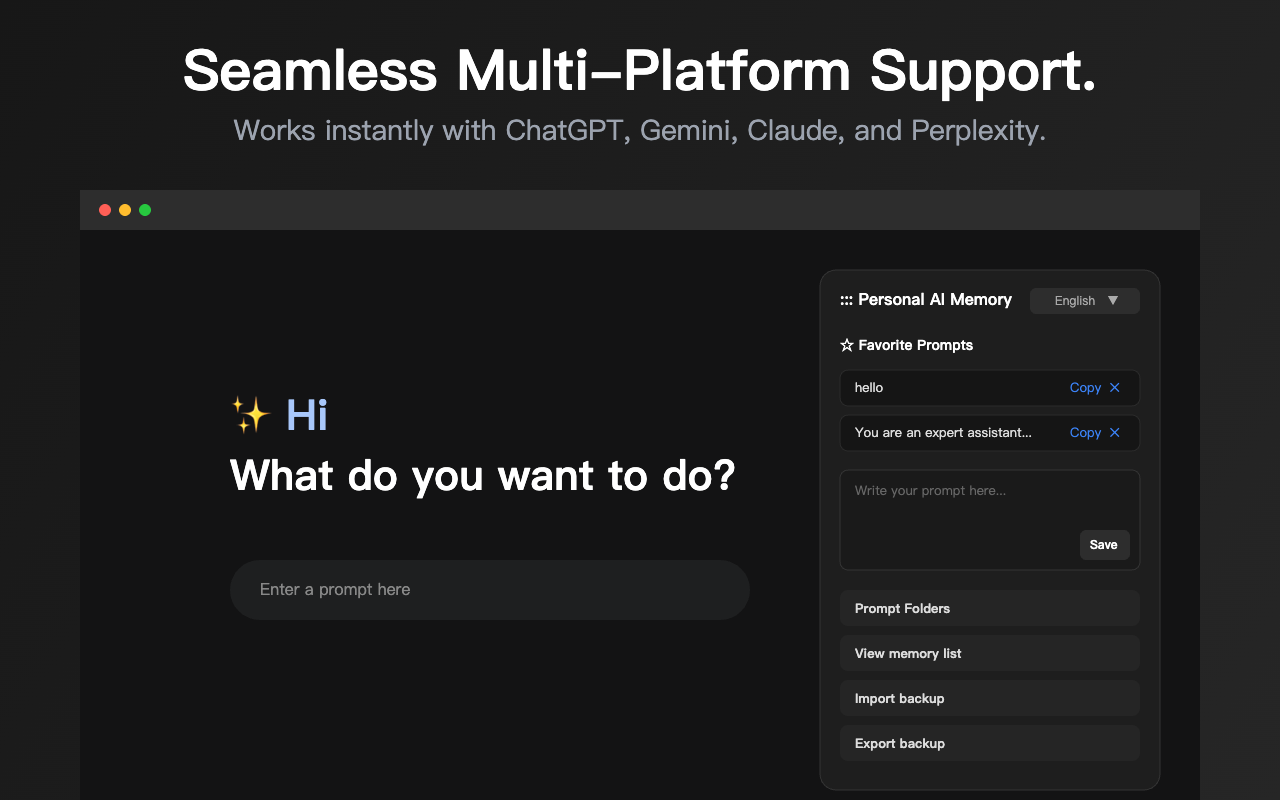
Task: Export a backup
Action: [x=989, y=742]
